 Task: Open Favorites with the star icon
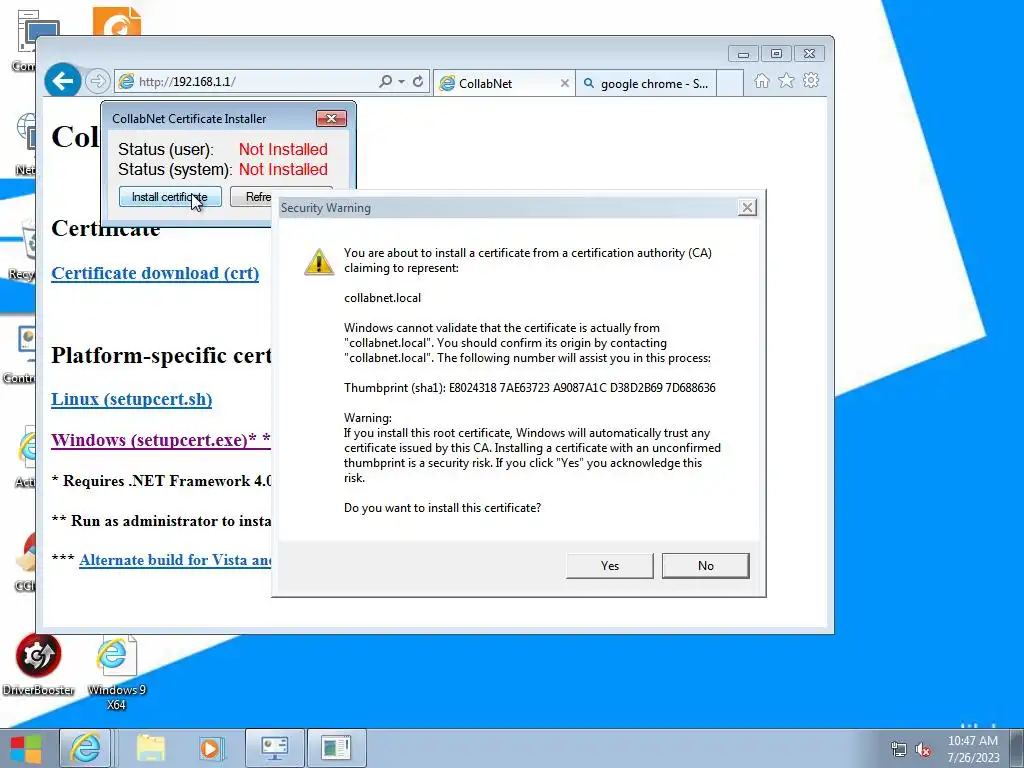(786, 80)
